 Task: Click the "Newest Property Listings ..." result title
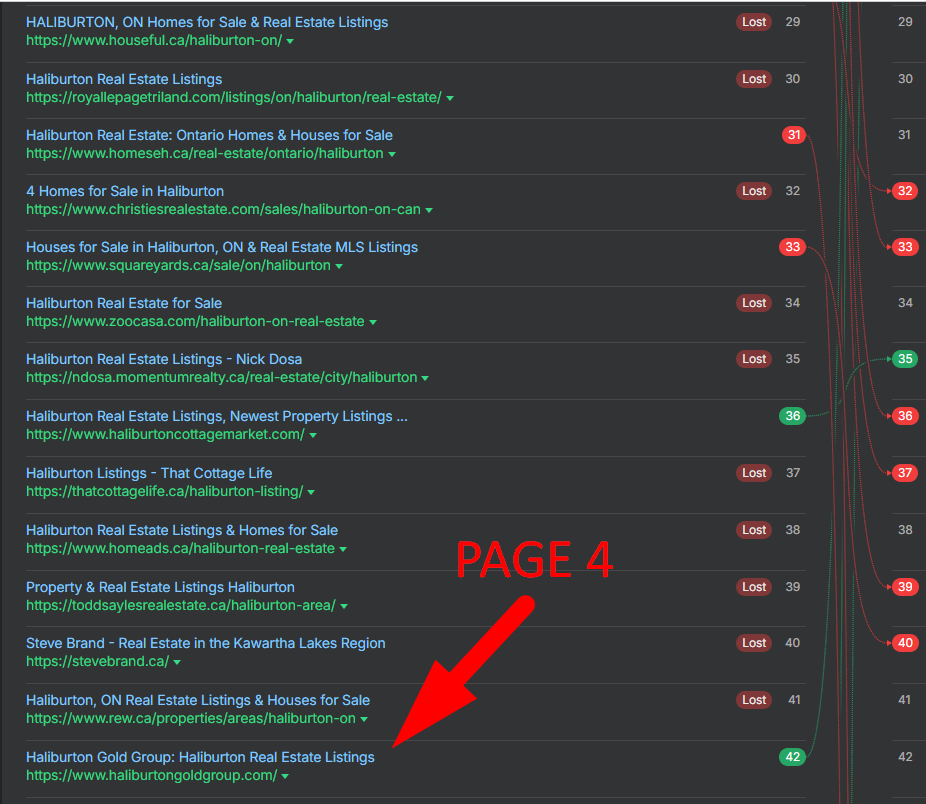pyautogui.click(x=217, y=416)
